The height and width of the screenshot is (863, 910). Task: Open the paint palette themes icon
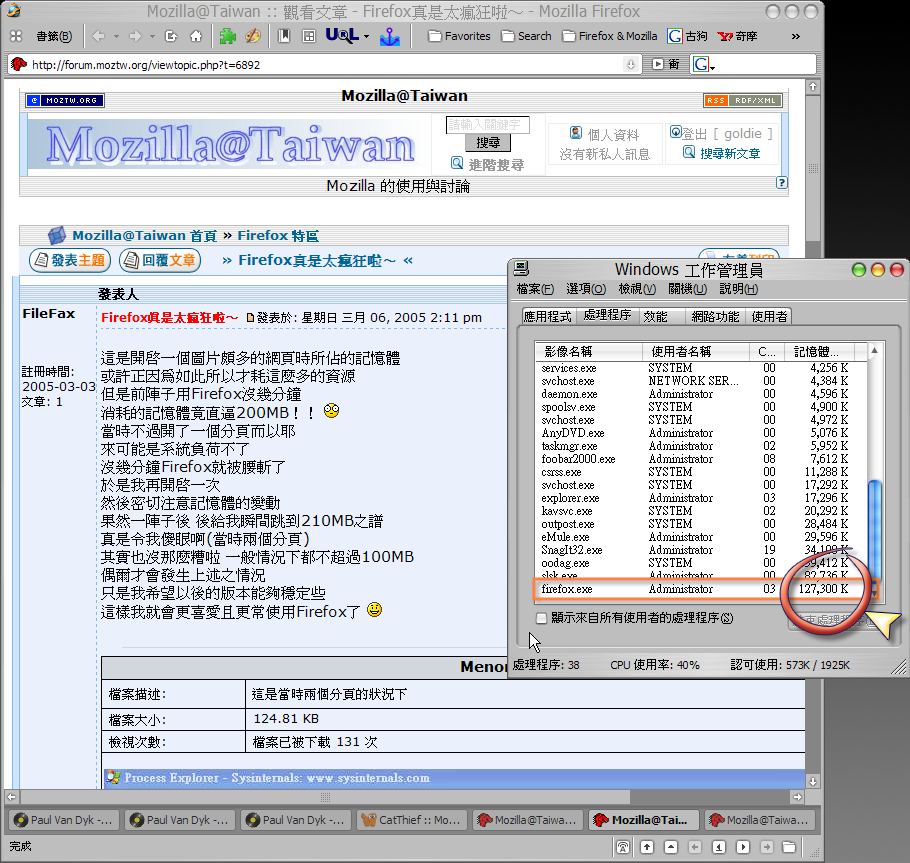click(x=252, y=37)
